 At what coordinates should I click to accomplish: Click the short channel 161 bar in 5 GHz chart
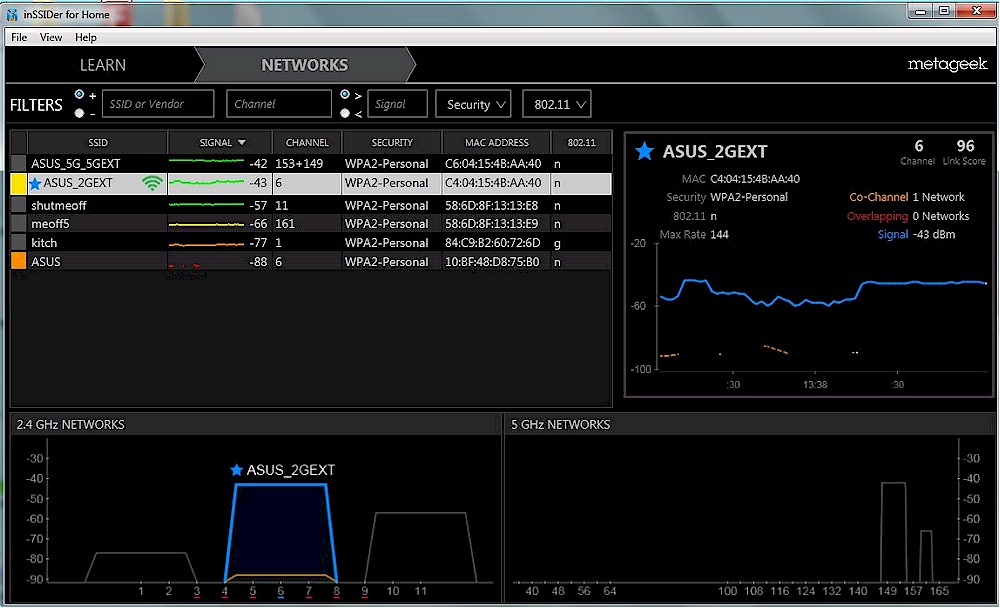click(926, 556)
